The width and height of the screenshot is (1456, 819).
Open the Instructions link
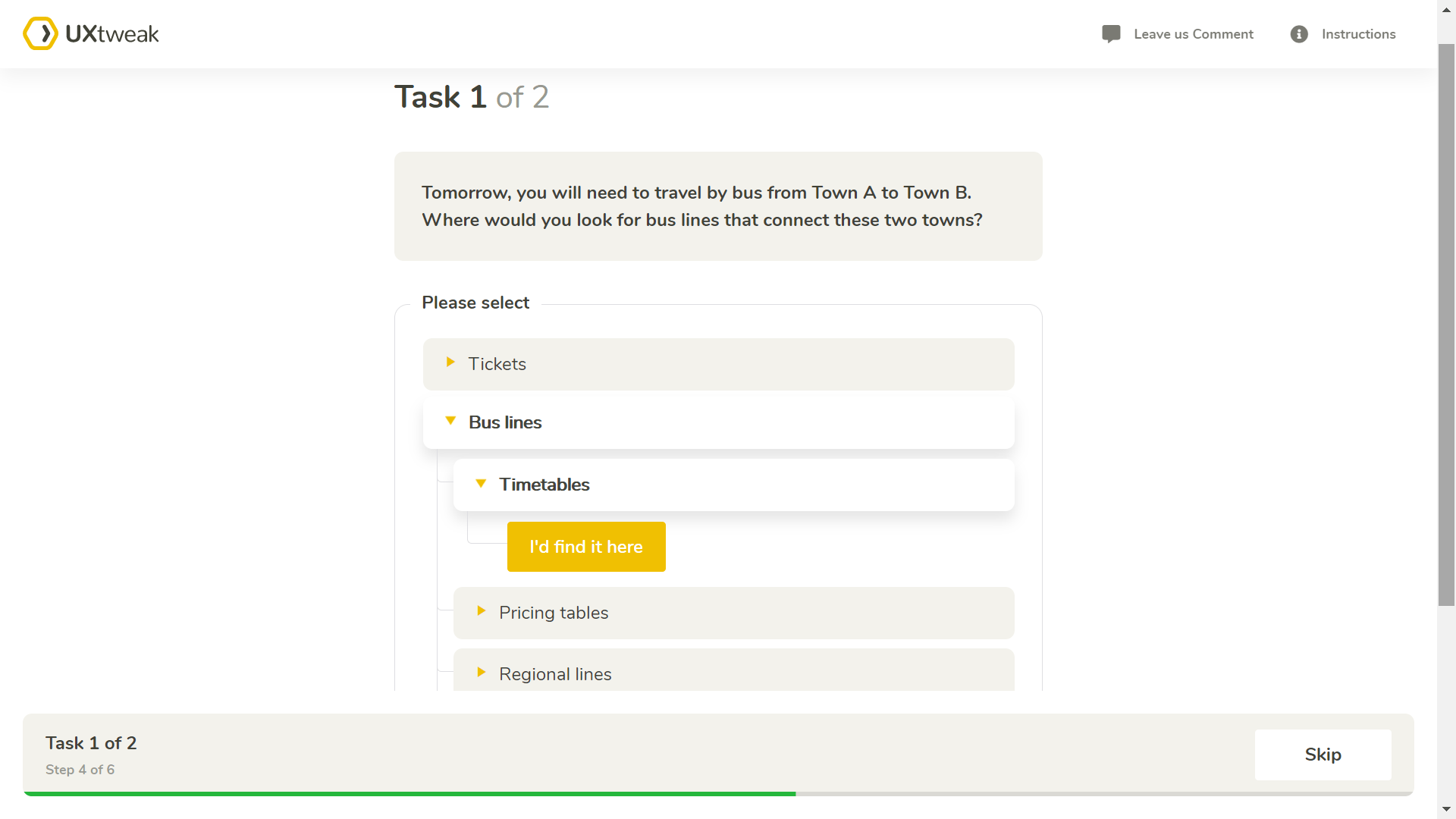[x=1358, y=34]
